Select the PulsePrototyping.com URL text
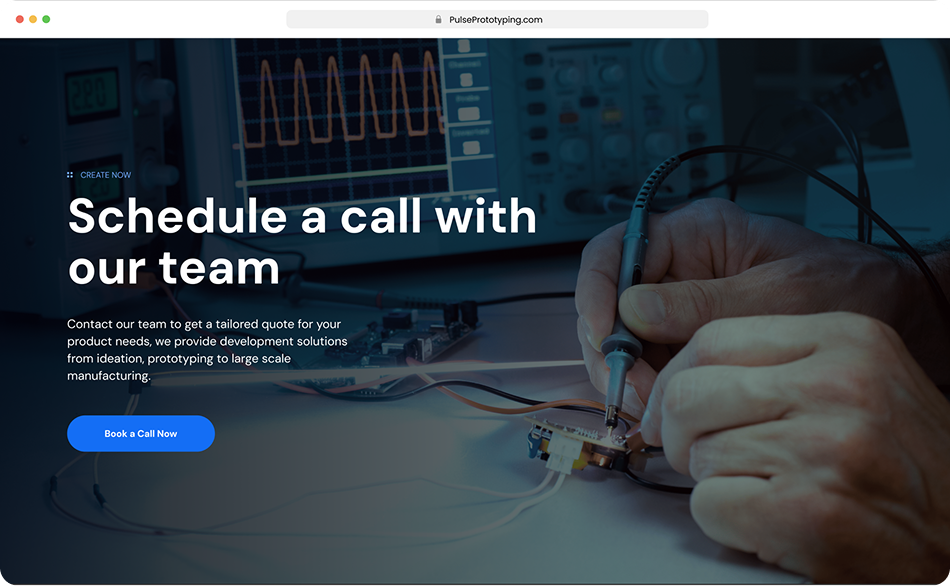This screenshot has width=950, height=586. (496, 19)
